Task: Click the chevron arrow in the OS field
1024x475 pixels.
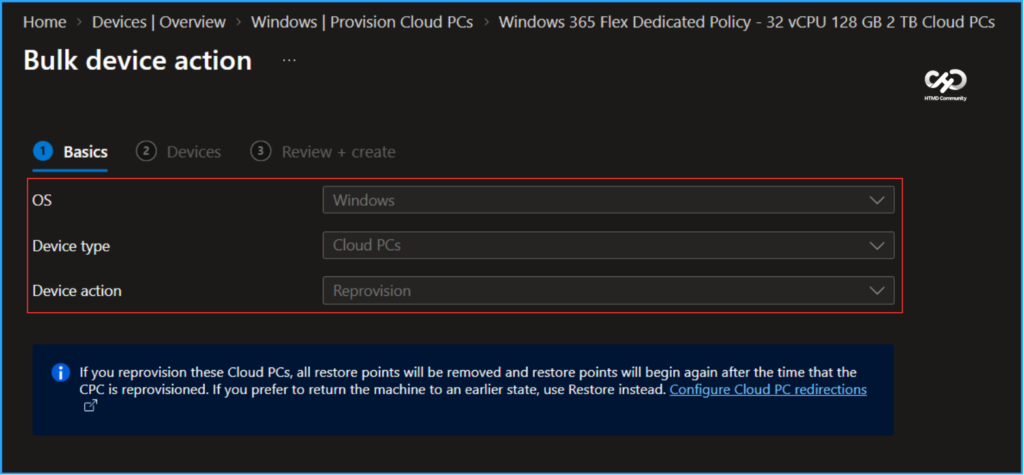Action: [x=876, y=201]
